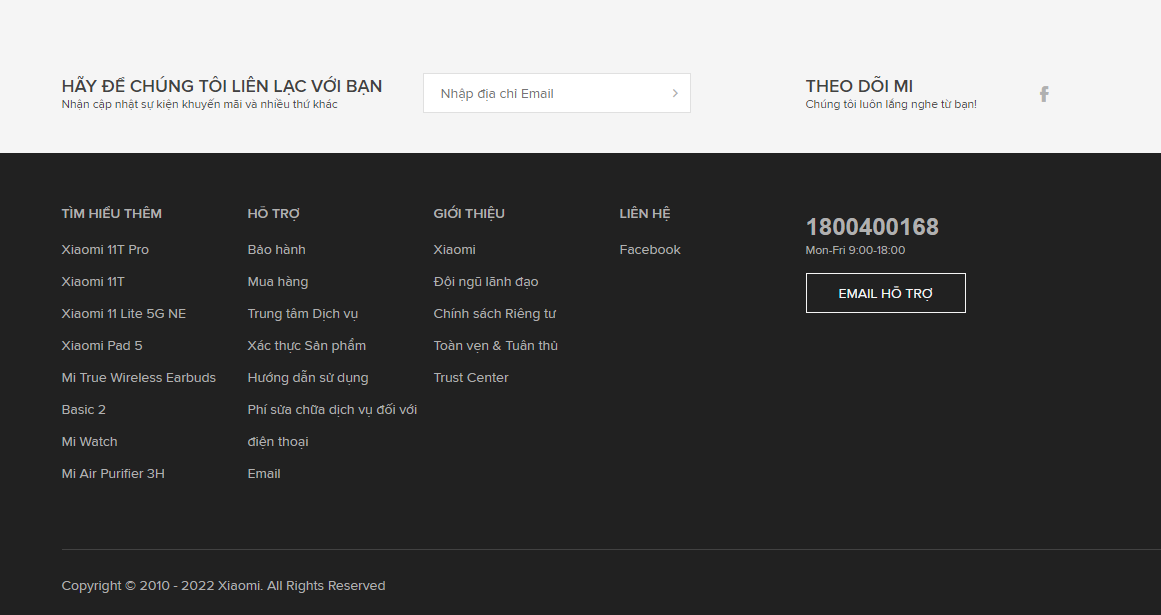Screen dimensions: 1161x615
Task: Open Trung tâm Dịch vụ link
Action: 302,314
